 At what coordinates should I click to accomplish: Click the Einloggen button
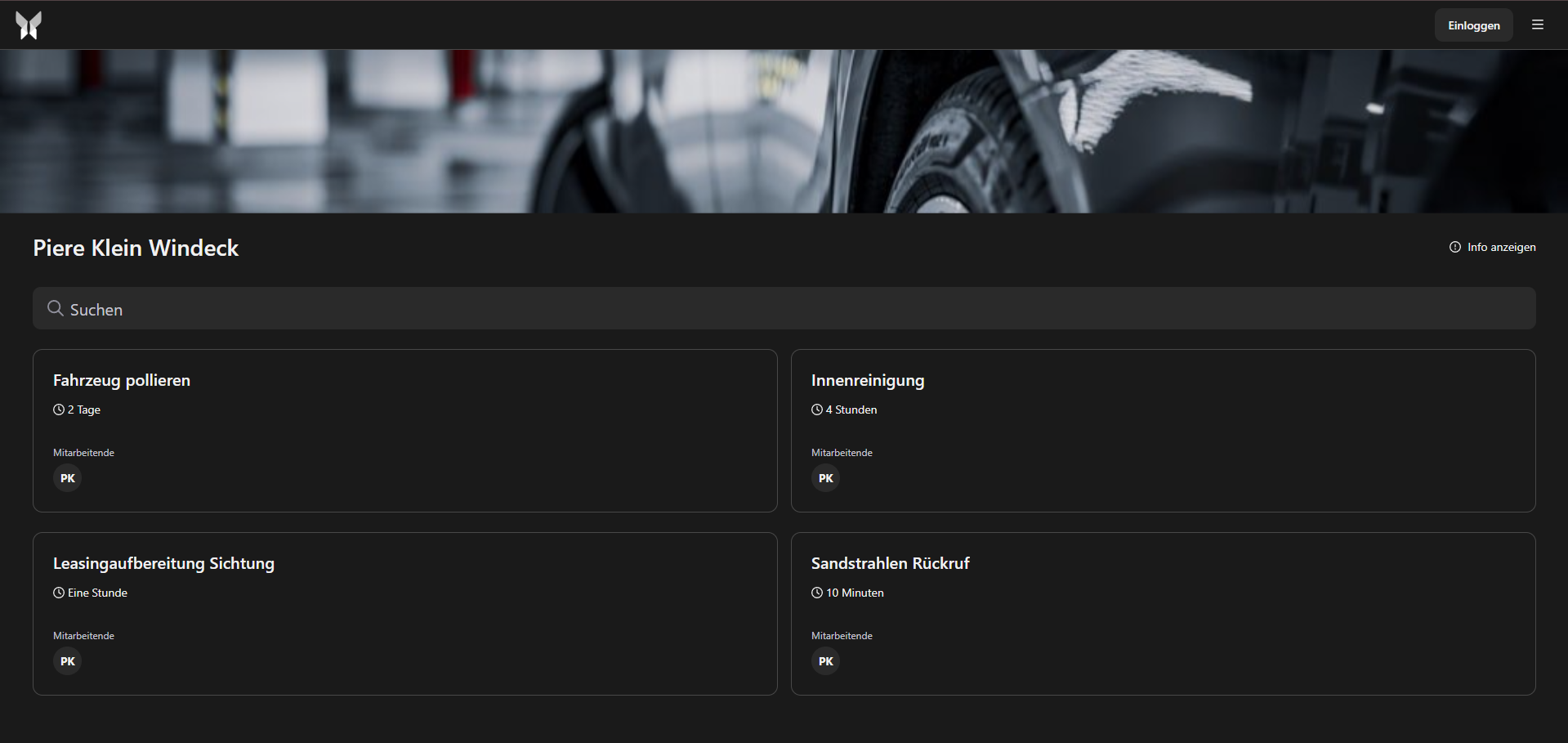coord(1474,25)
